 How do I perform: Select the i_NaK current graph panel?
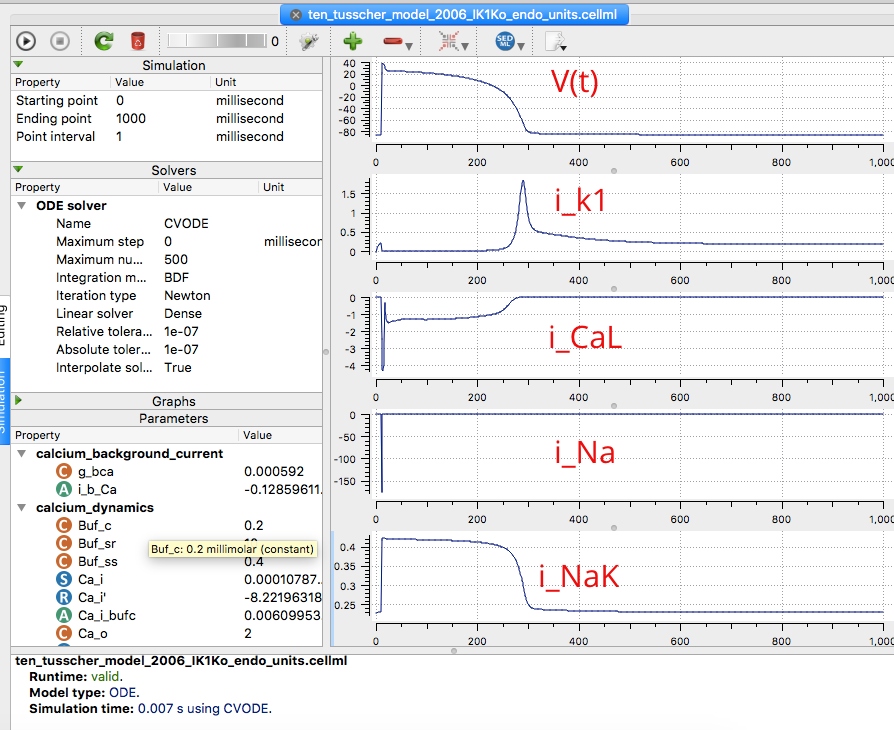click(x=613, y=589)
